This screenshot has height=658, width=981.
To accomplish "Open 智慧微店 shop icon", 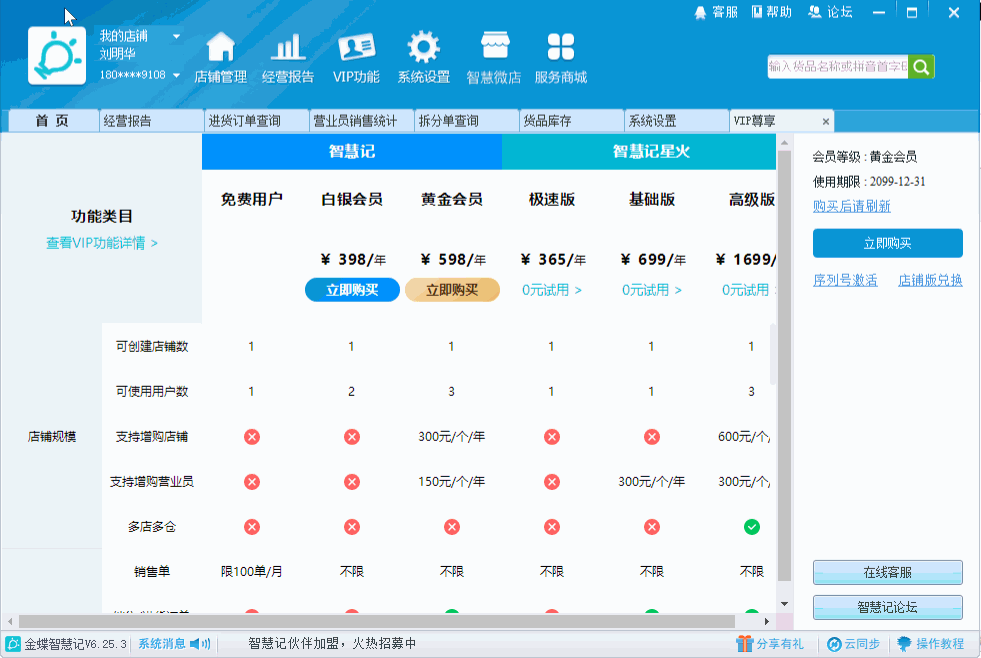I will 494,58.
